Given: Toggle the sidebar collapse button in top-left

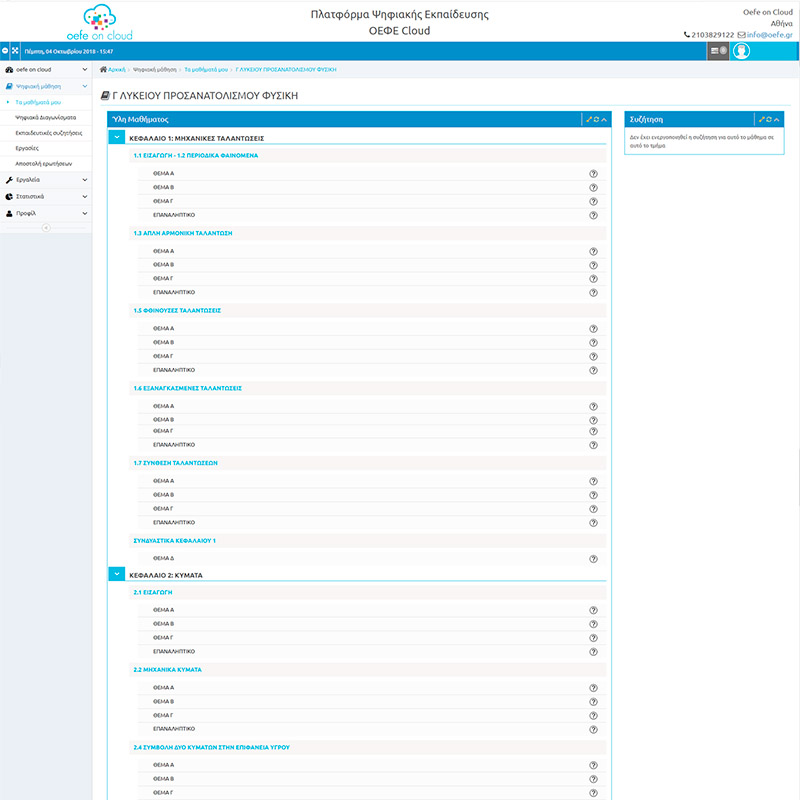Looking at the screenshot, I should (x=5, y=50).
